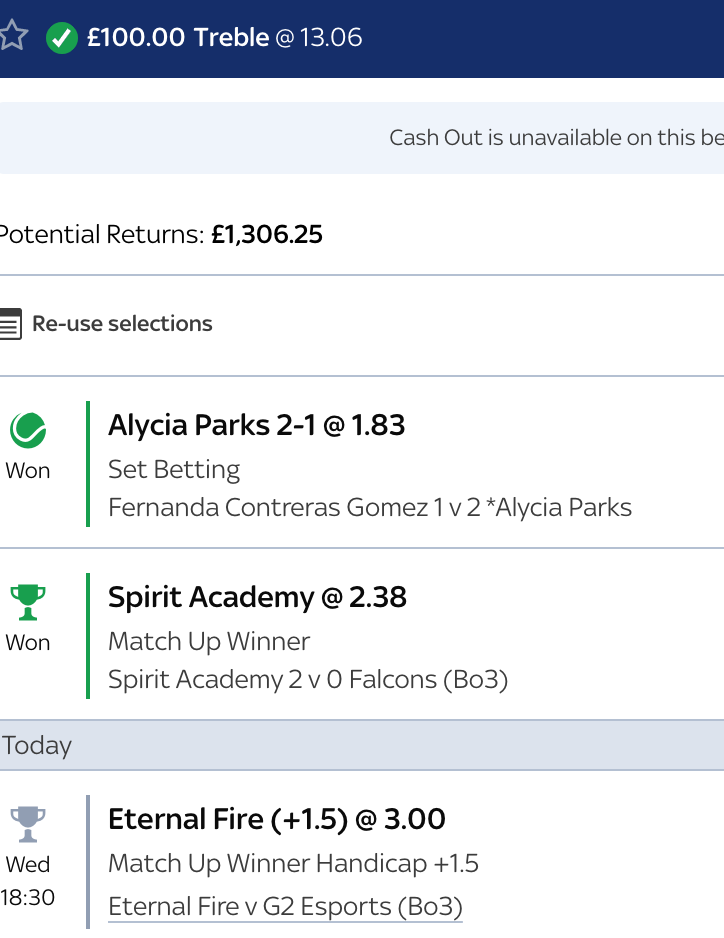Click the 13.06 treble odds in header
The image size is (724, 938).
tap(331, 38)
